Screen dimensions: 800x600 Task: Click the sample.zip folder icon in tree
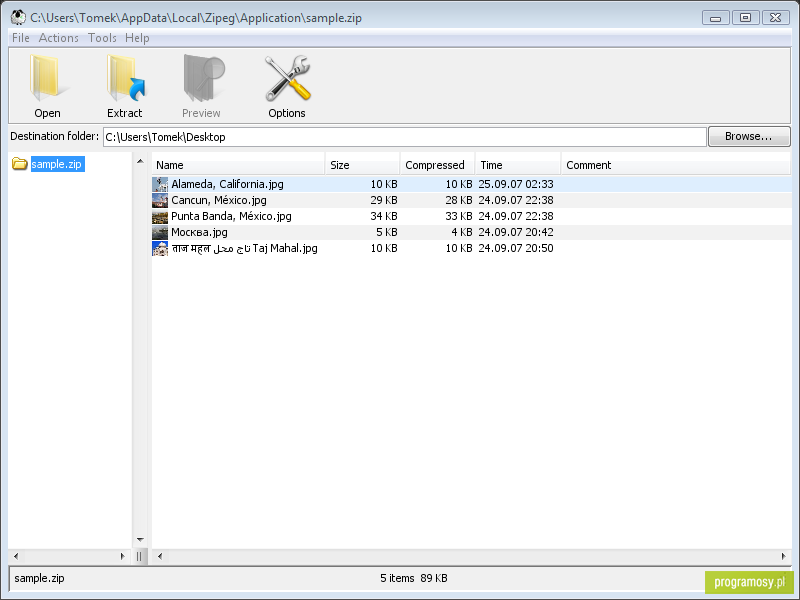pos(19,164)
